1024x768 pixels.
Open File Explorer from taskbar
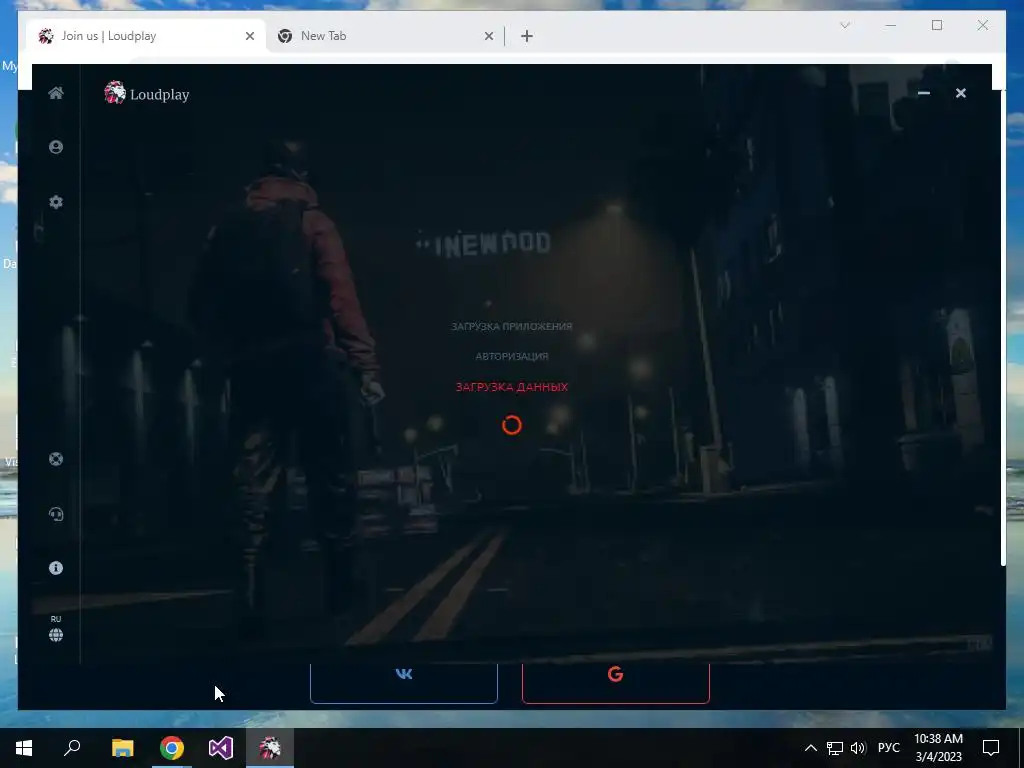122,748
